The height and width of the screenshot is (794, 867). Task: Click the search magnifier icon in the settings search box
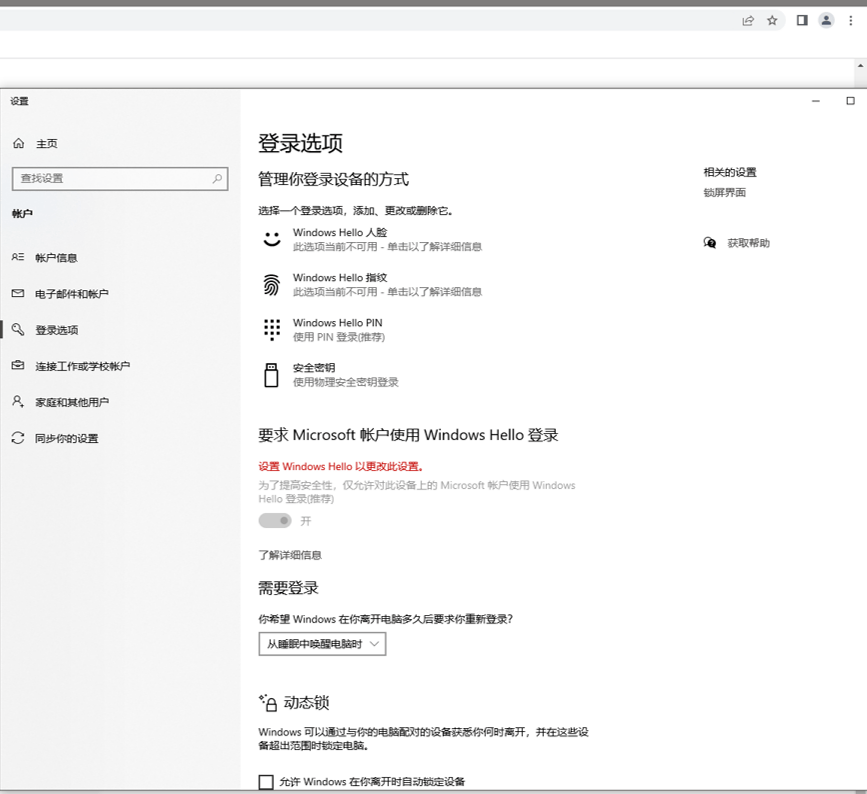[217, 179]
